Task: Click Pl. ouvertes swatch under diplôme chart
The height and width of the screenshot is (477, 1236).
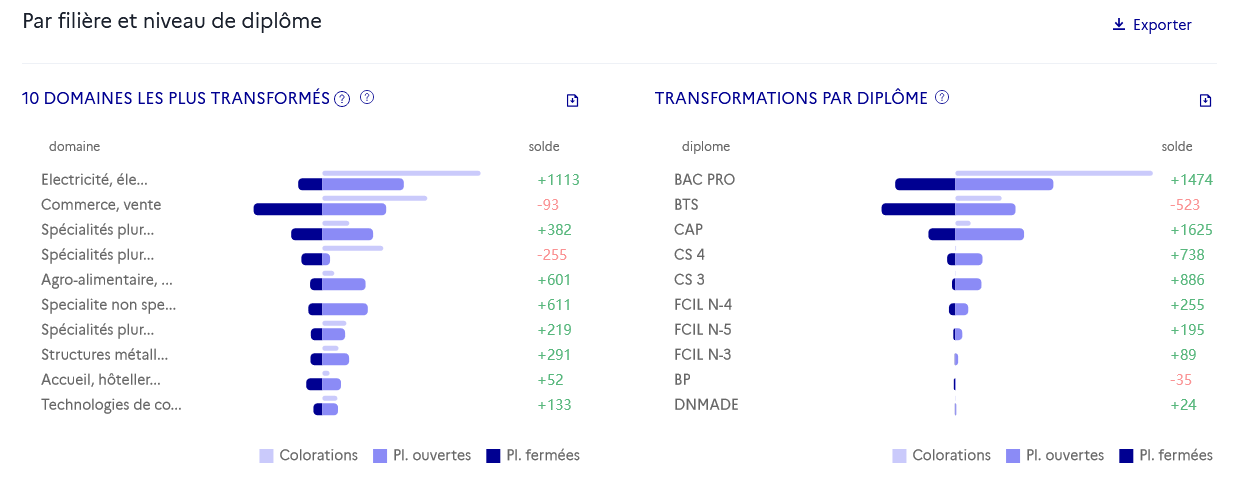Action: coord(1012,456)
